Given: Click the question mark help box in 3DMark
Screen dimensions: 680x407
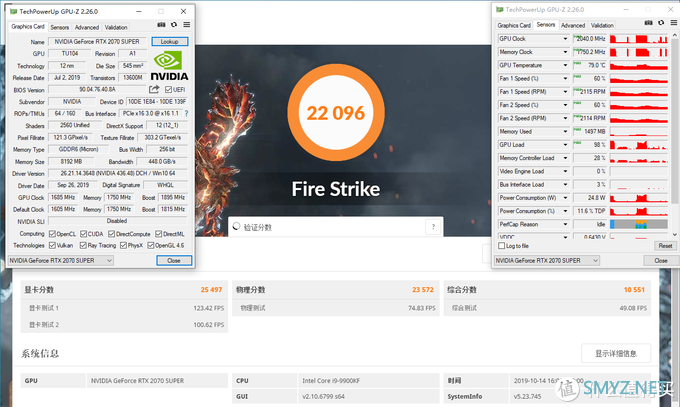Looking at the screenshot, I should click(433, 226).
